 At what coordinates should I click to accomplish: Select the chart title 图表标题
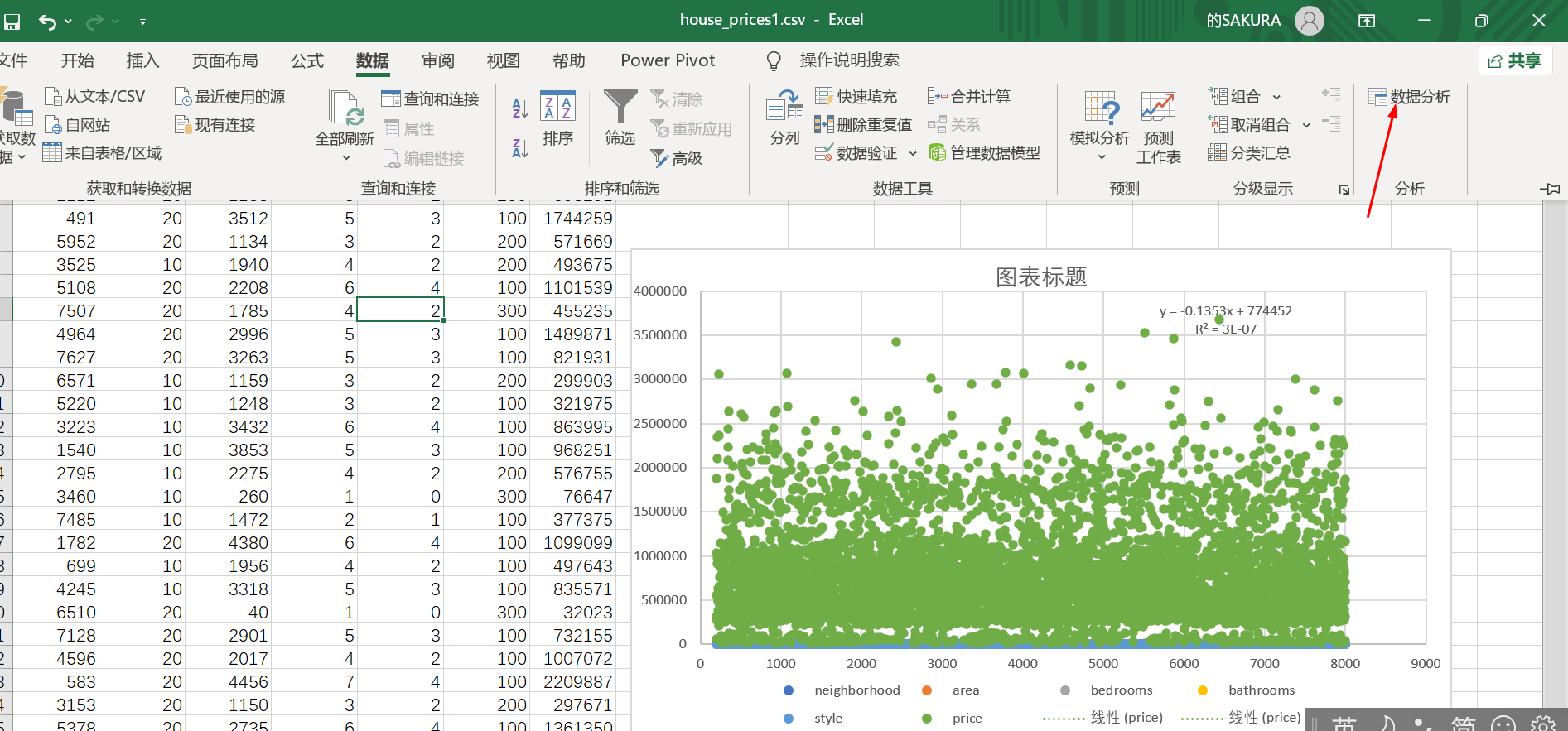coord(1041,277)
